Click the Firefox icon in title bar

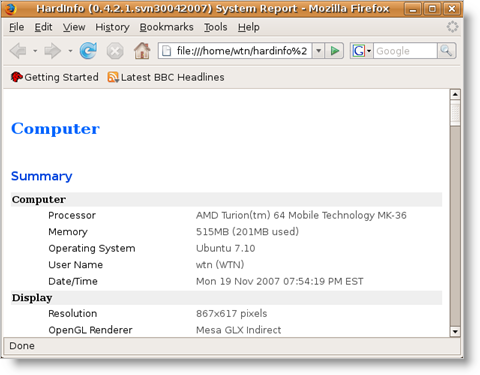coord(10,8)
